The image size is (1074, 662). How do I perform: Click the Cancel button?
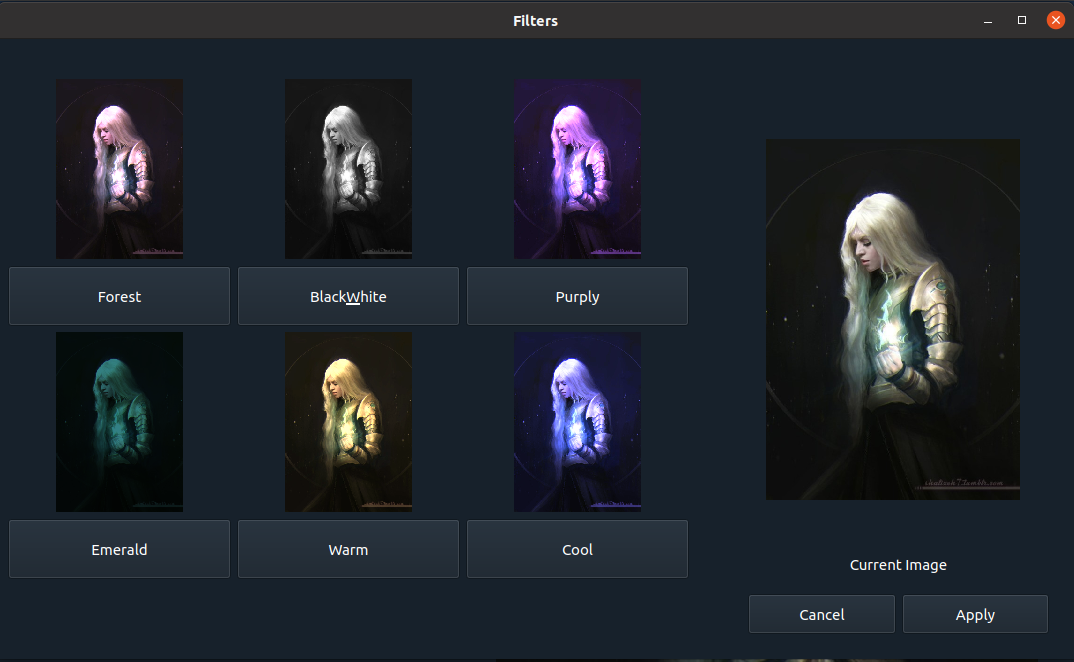click(821, 614)
